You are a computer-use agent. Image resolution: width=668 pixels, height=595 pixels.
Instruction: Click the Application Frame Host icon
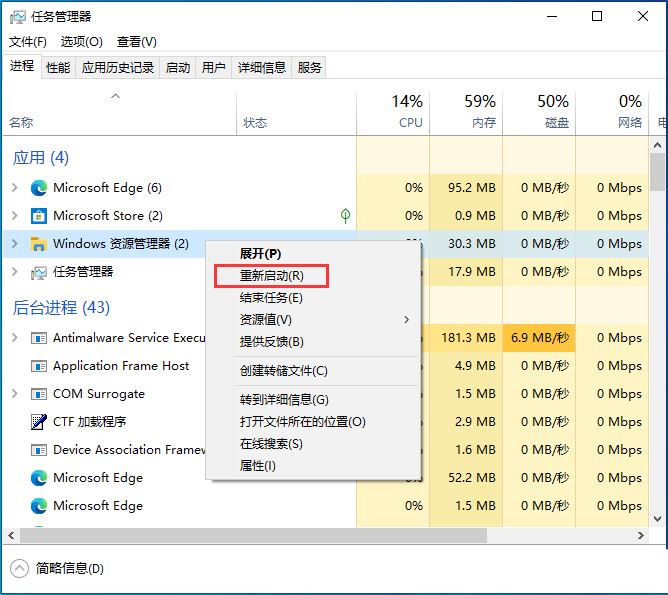[x=39, y=366]
